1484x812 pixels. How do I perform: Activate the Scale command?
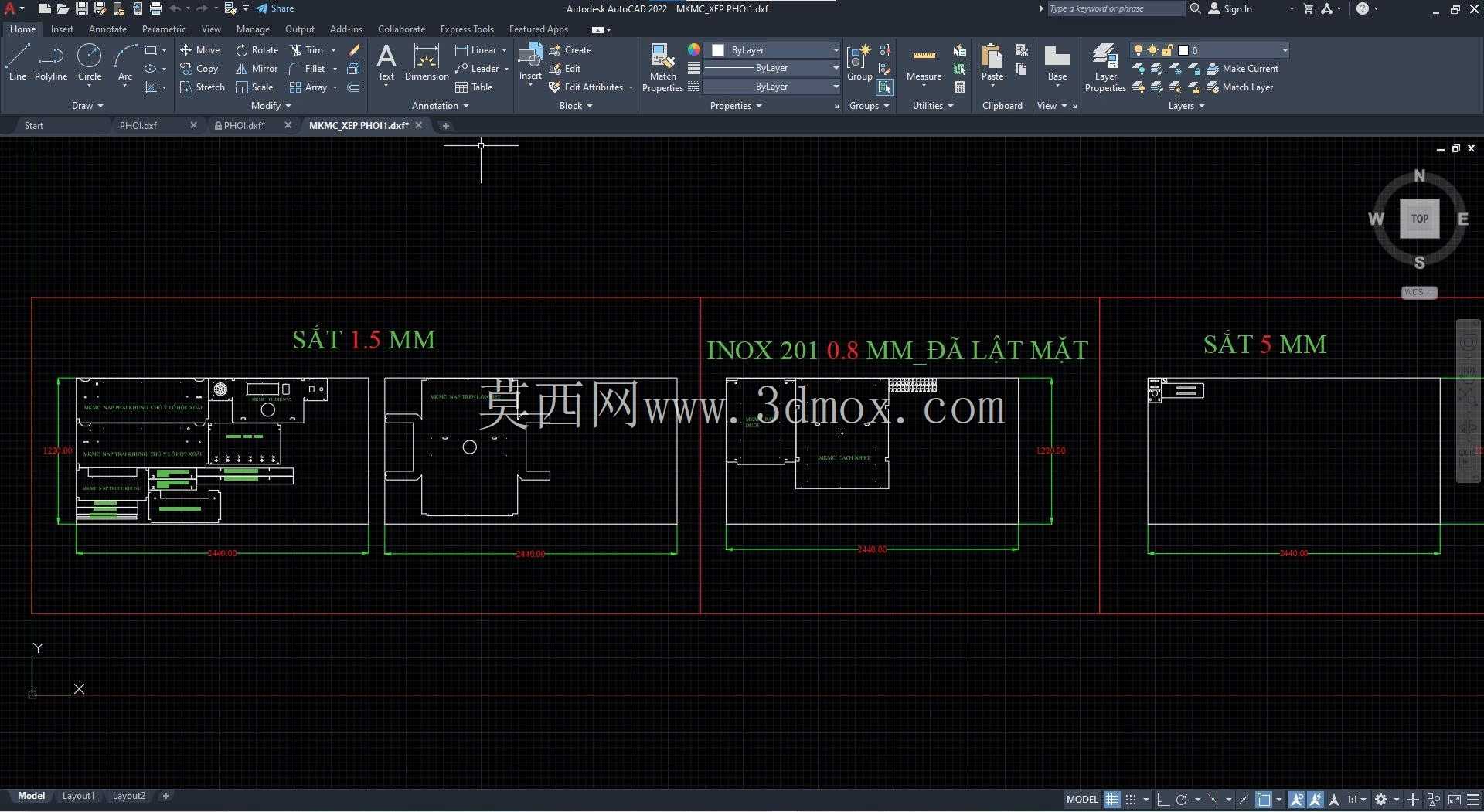(x=254, y=87)
